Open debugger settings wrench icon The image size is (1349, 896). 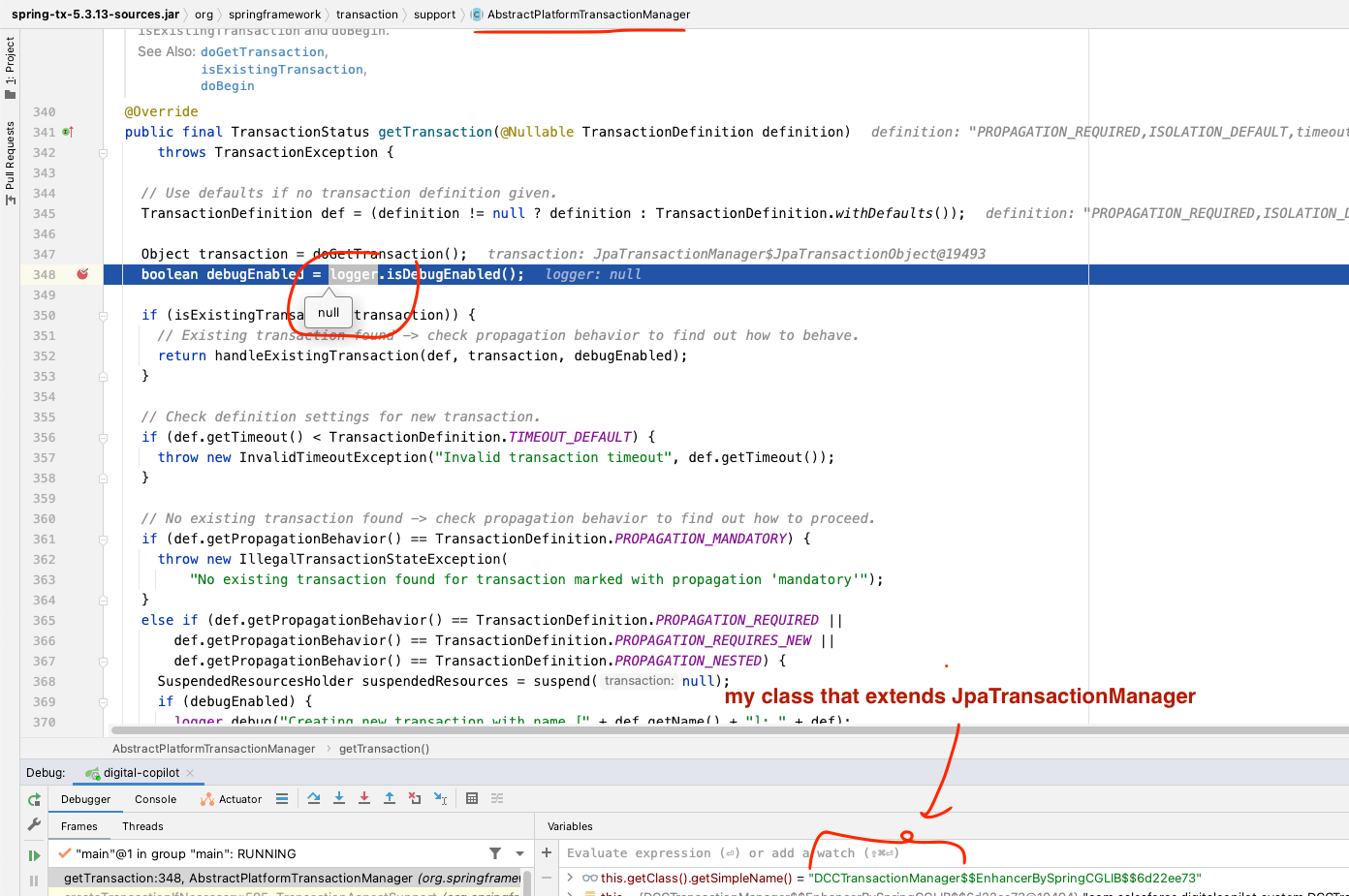(x=34, y=824)
